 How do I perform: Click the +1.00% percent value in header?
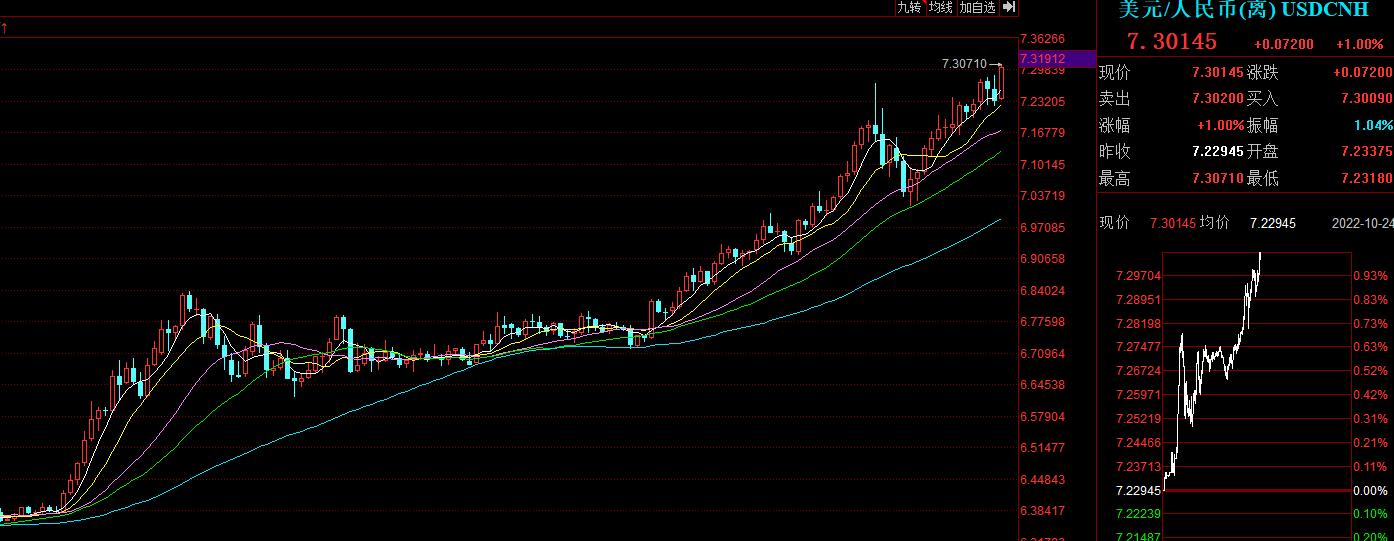(1360, 44)
